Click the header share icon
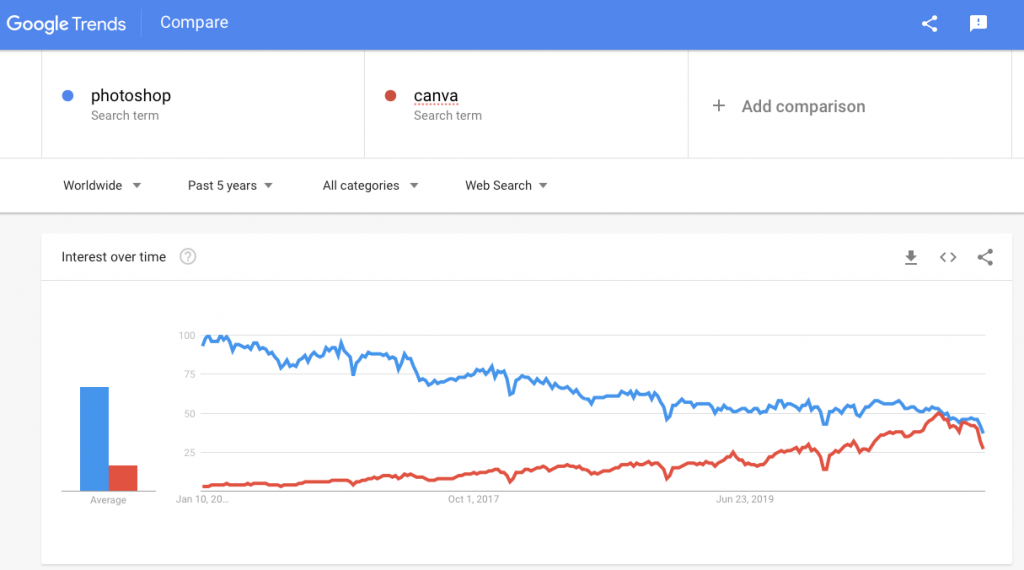Screen dimensions: 1024x570 pos(929,24)
